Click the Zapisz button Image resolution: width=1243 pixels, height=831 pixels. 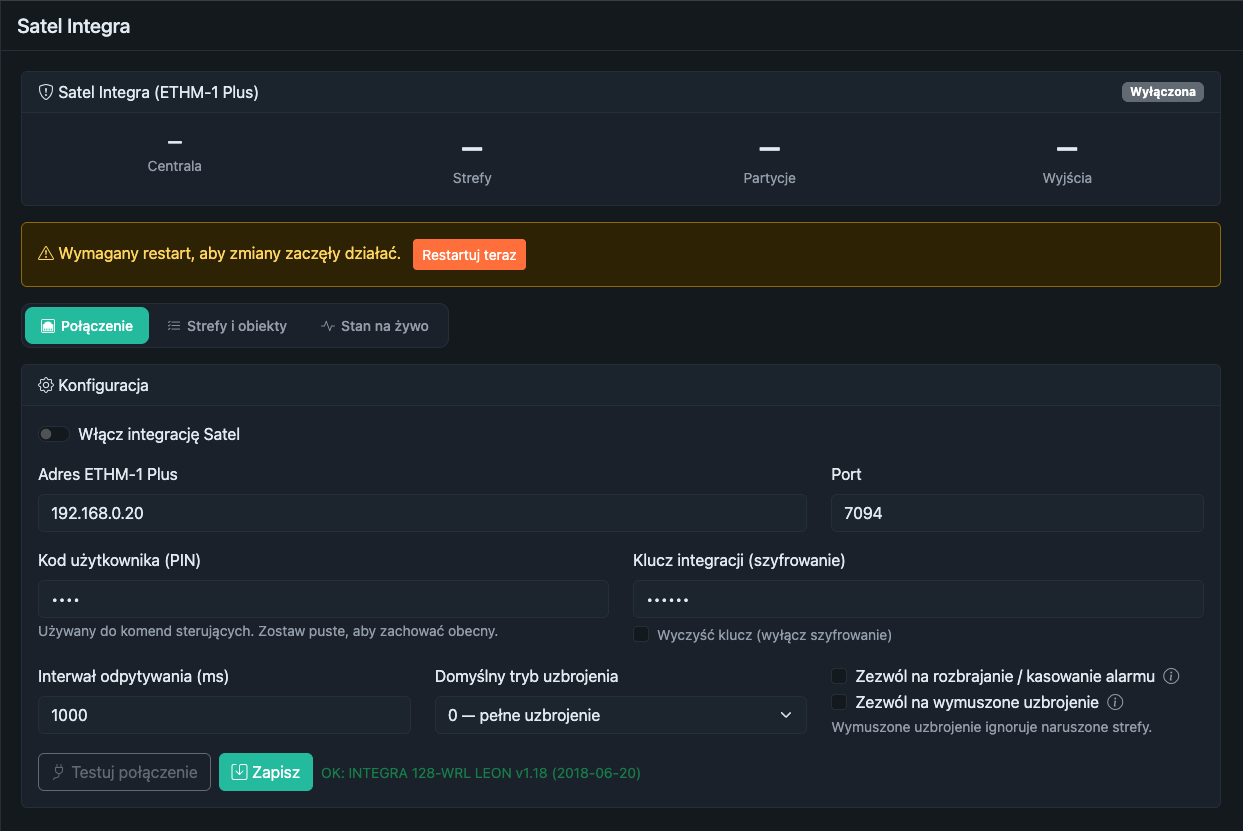click(266, 772)
